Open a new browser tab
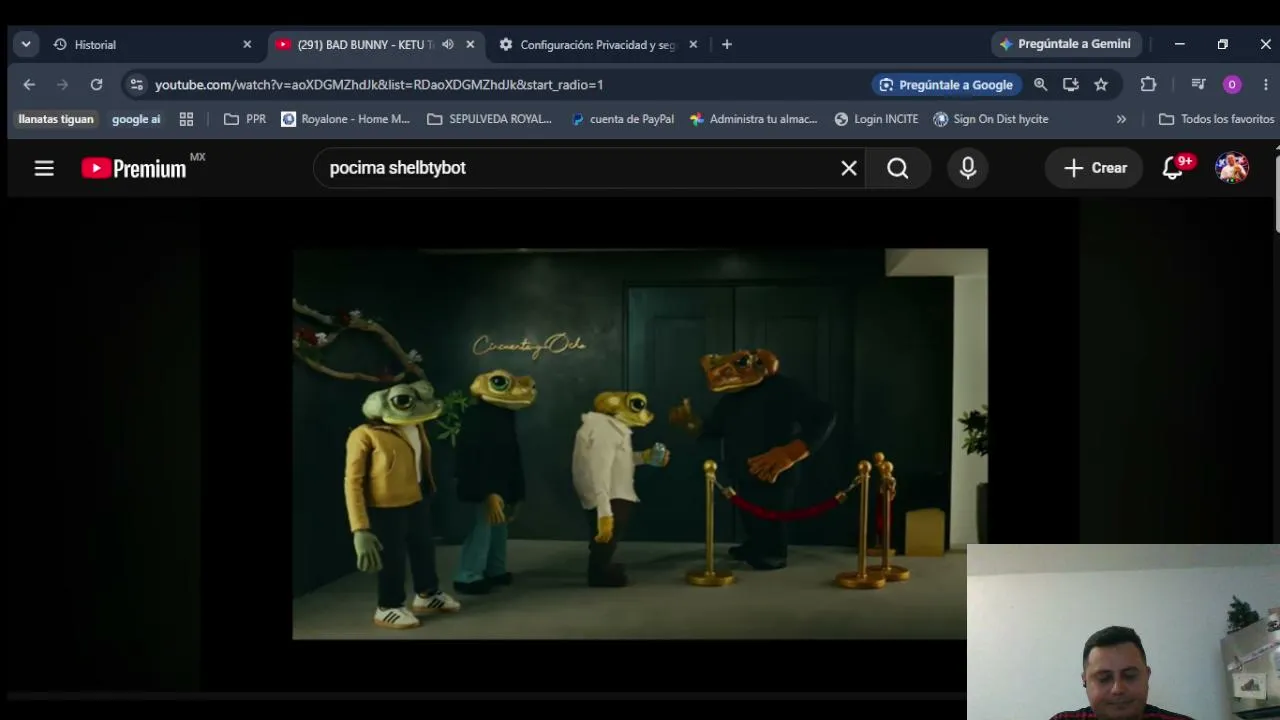 (727, 44)
